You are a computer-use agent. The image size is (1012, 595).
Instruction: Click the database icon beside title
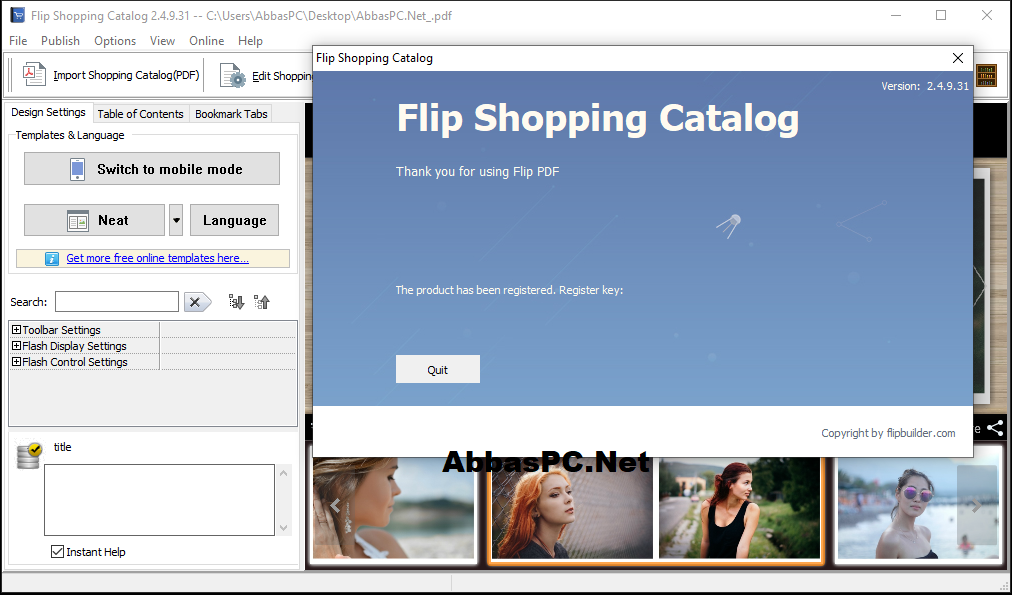click(x=29, y=455)
